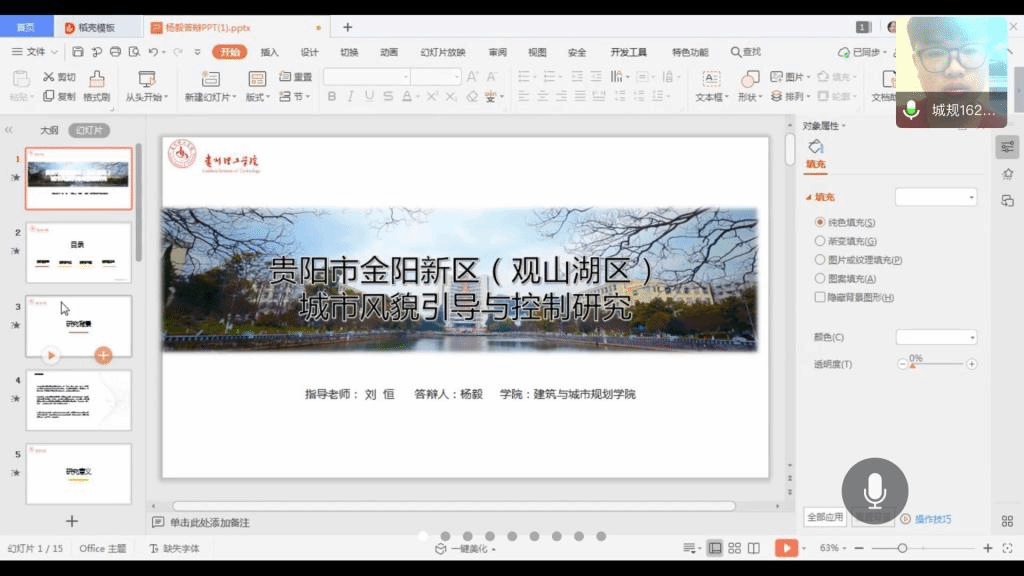Image resolution: width=1024 pixels, height=576 pixels.
Task: Click the save icon in quick access toolbar
Action: (78, 52)
